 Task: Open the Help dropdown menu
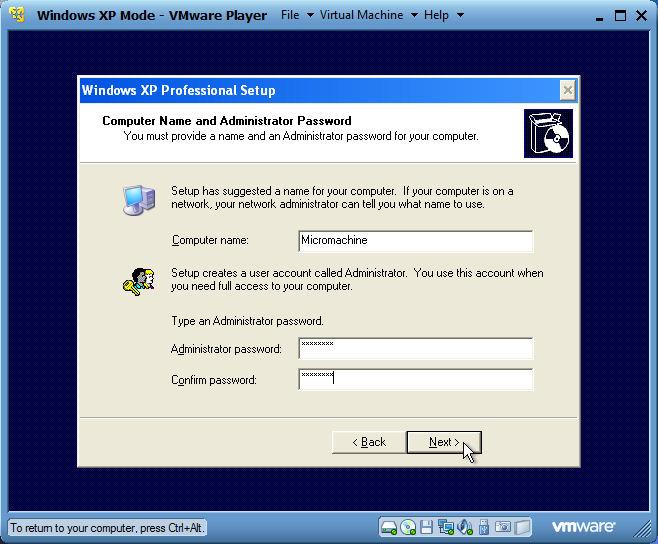(443, 15)
